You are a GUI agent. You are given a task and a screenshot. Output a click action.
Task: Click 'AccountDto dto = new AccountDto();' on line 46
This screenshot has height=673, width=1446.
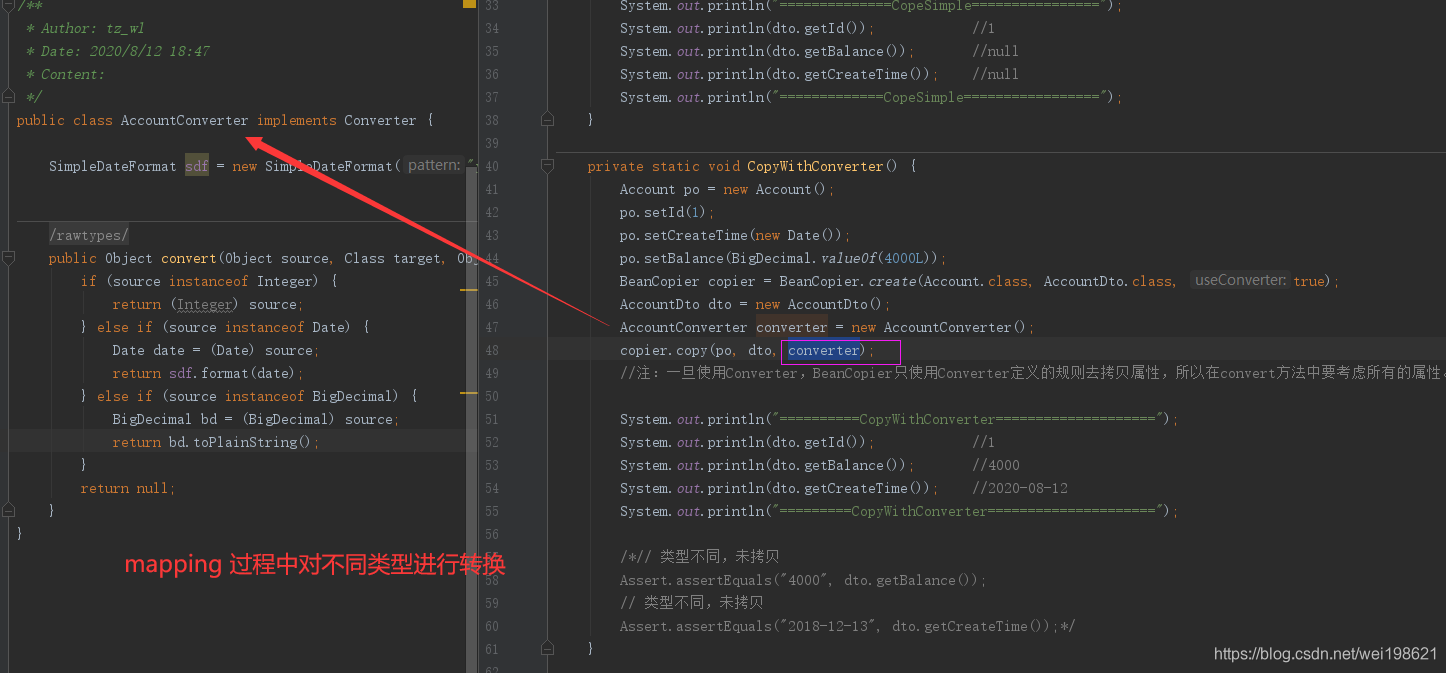point(755,304)
